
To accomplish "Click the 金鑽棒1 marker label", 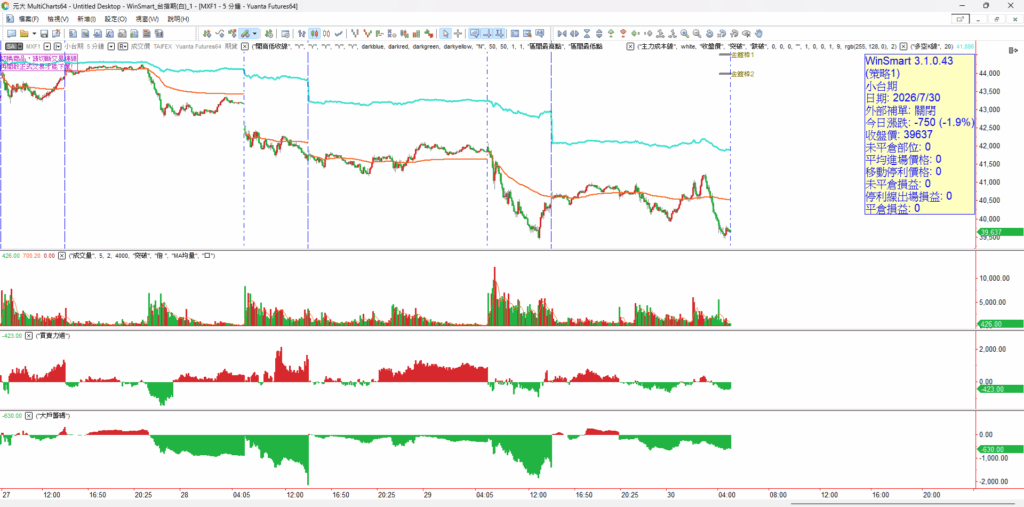I will coord(743,56).
